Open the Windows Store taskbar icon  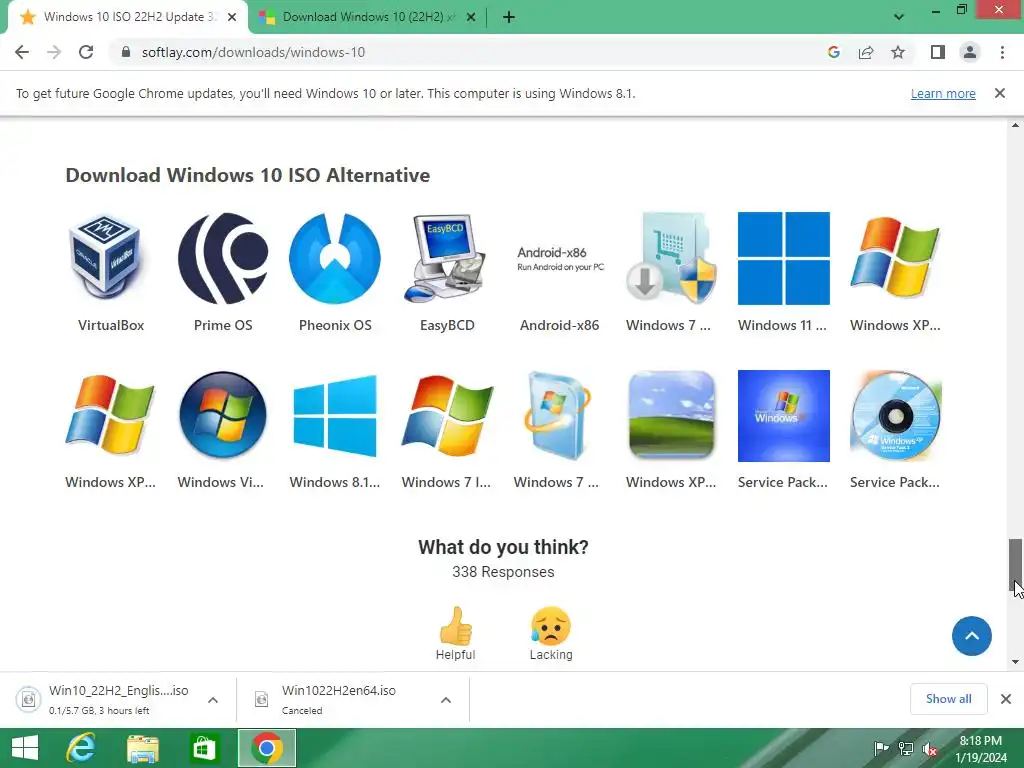coord(204,748)
